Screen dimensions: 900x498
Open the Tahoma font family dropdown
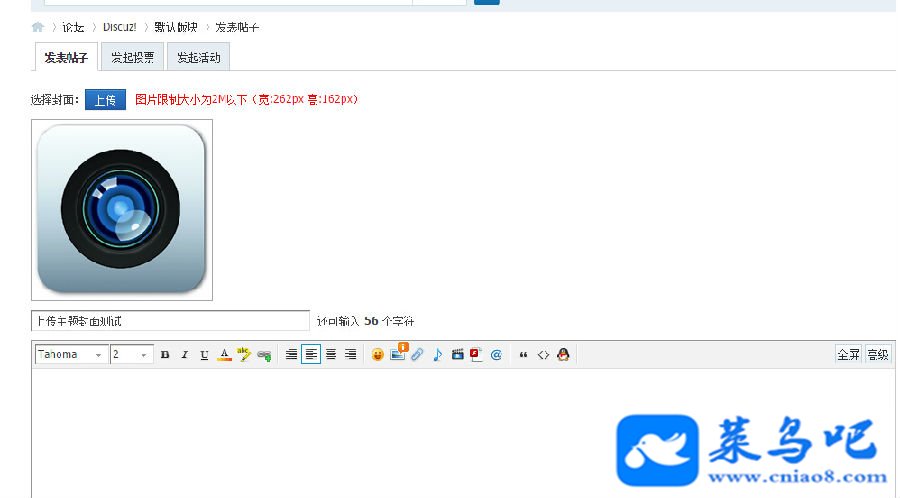pos(71,355)
